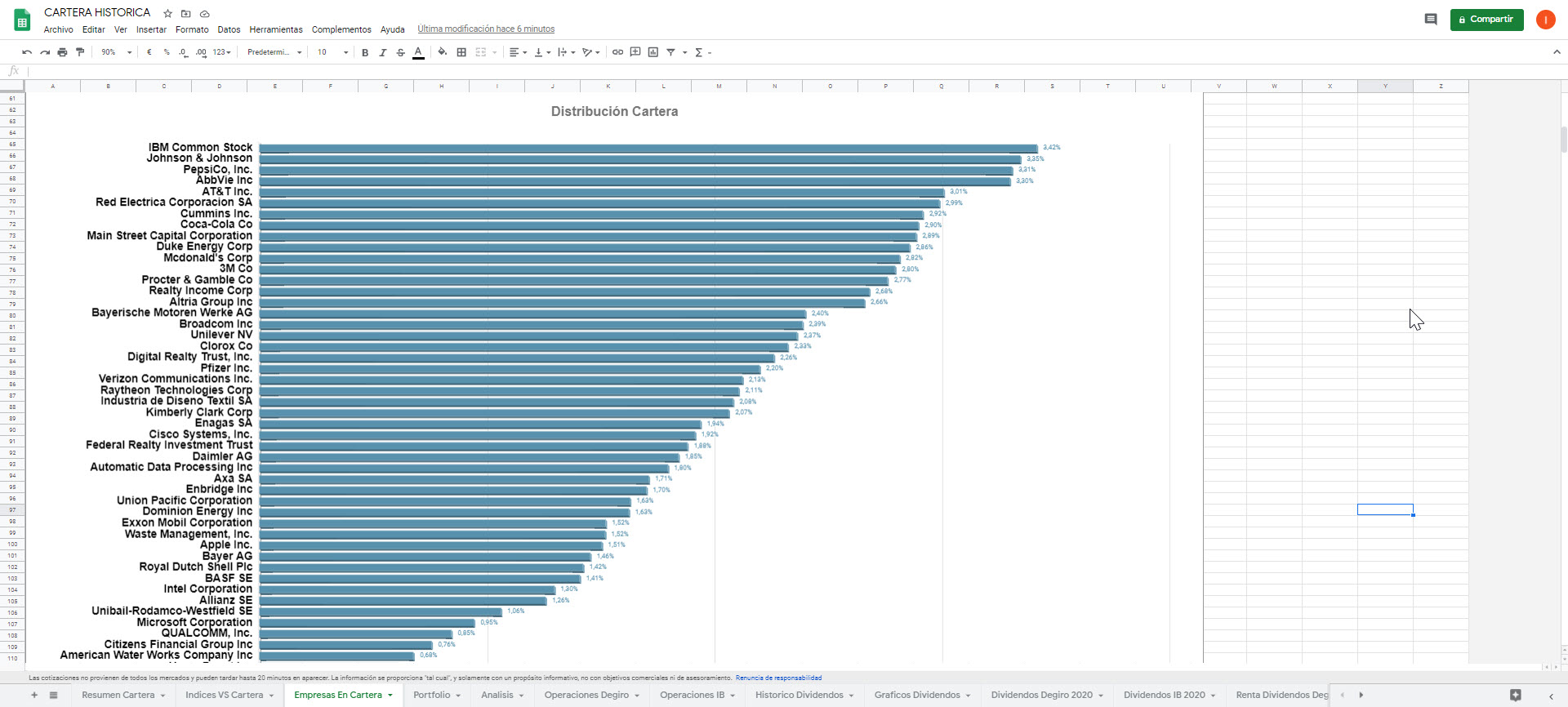Screen dimensions: 1568x707
Task: Click the Explore button
Action: pyautogui.click(x=1516, y=695)
